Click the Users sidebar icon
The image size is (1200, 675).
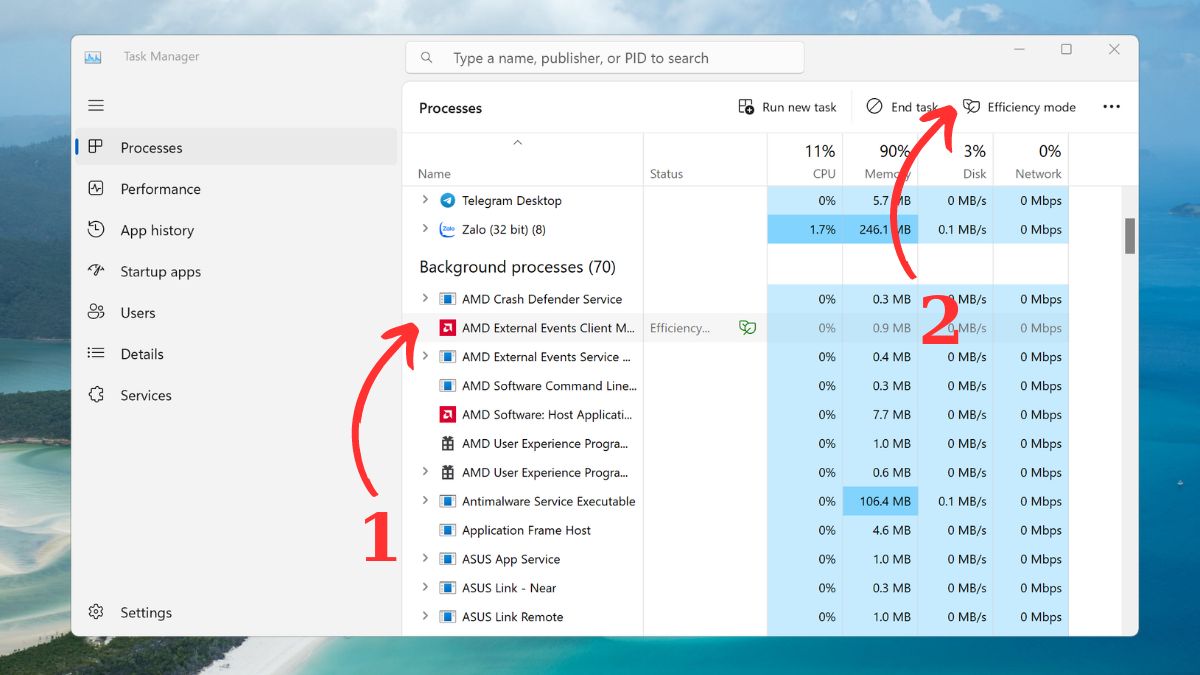96,312
